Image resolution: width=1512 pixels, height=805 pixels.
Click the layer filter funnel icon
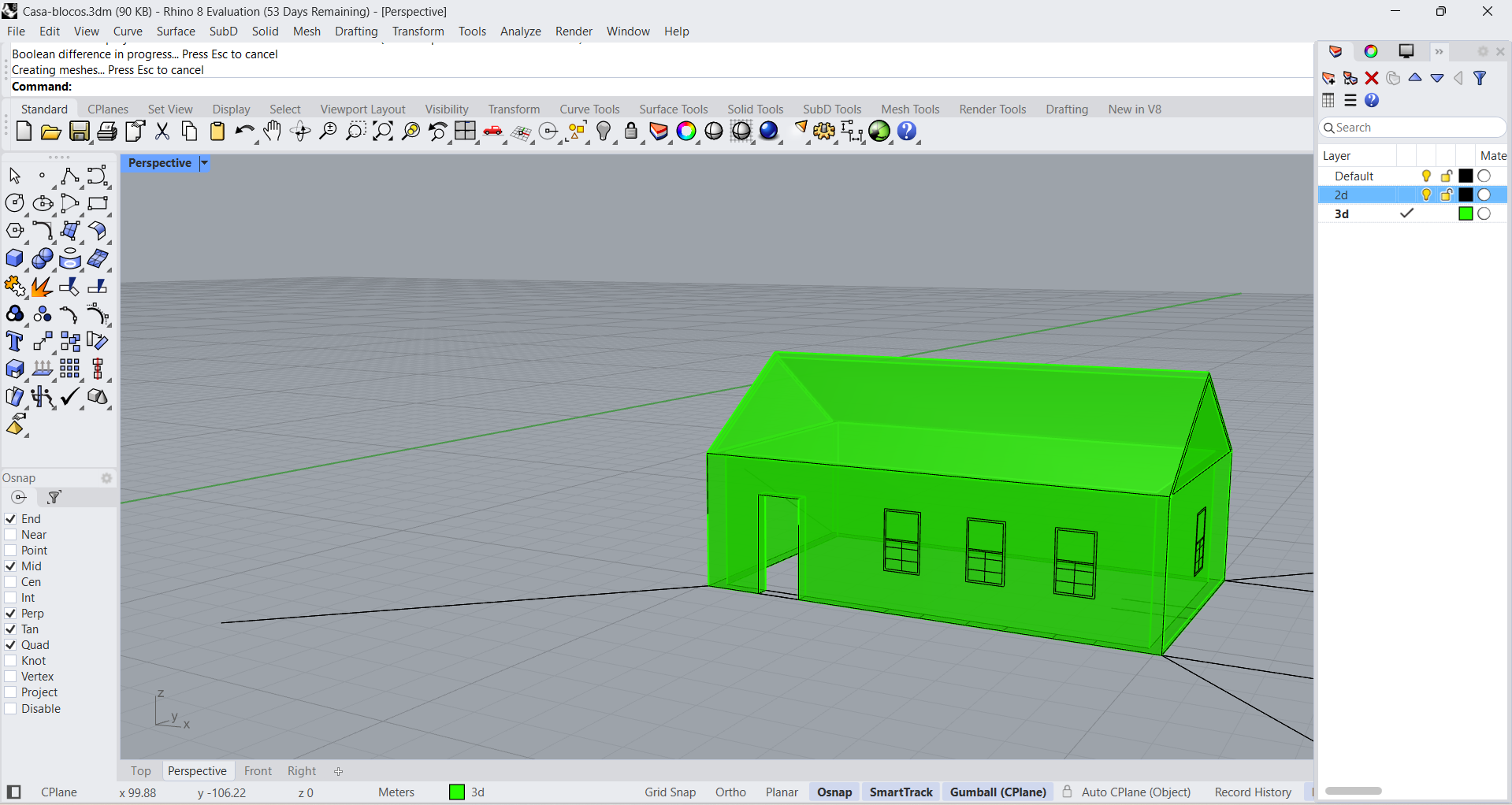[x=1480, y=78]
